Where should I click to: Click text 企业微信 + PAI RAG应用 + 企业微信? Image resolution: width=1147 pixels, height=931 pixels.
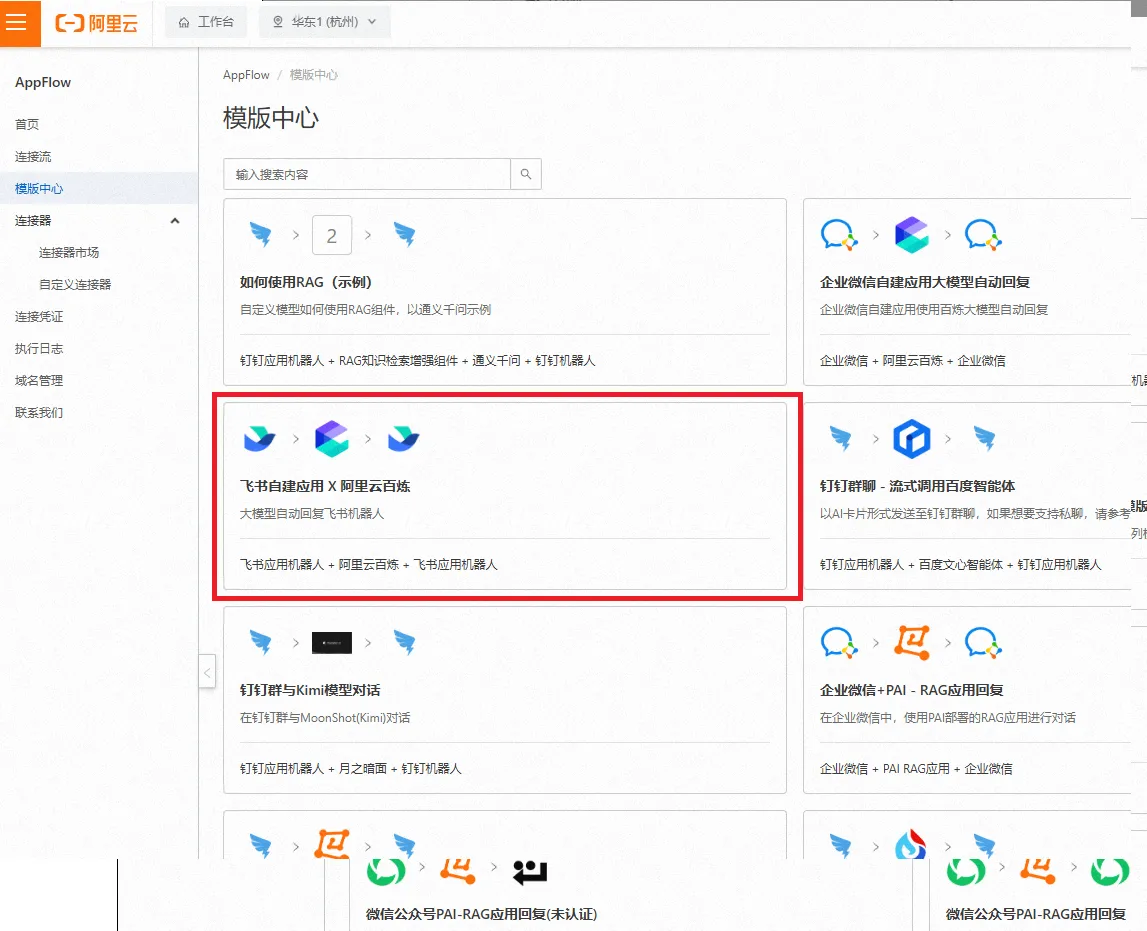pyautogui.click(x=916, y=769)
